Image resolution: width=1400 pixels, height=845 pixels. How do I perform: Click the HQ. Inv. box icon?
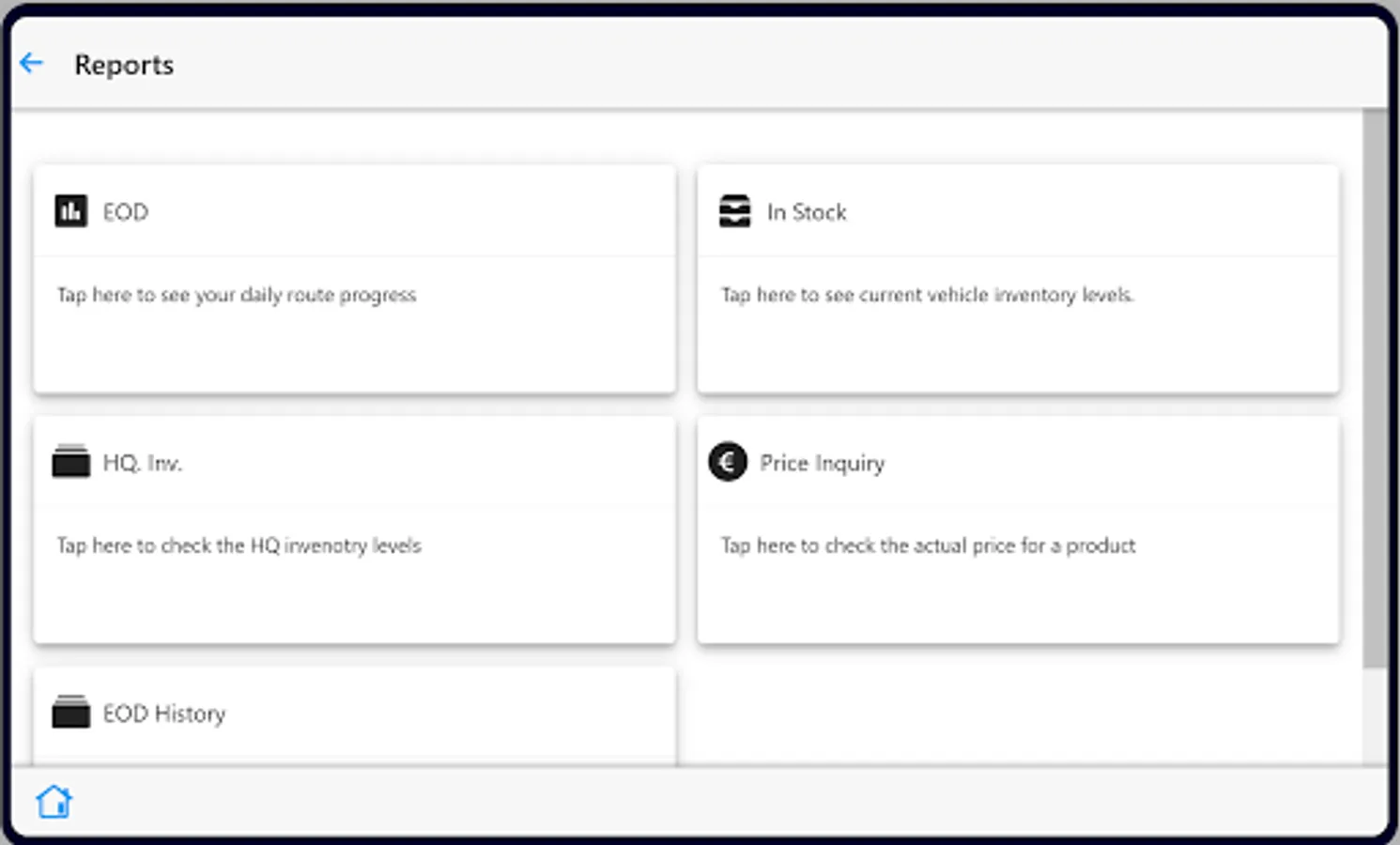click(x=71, y=462)
